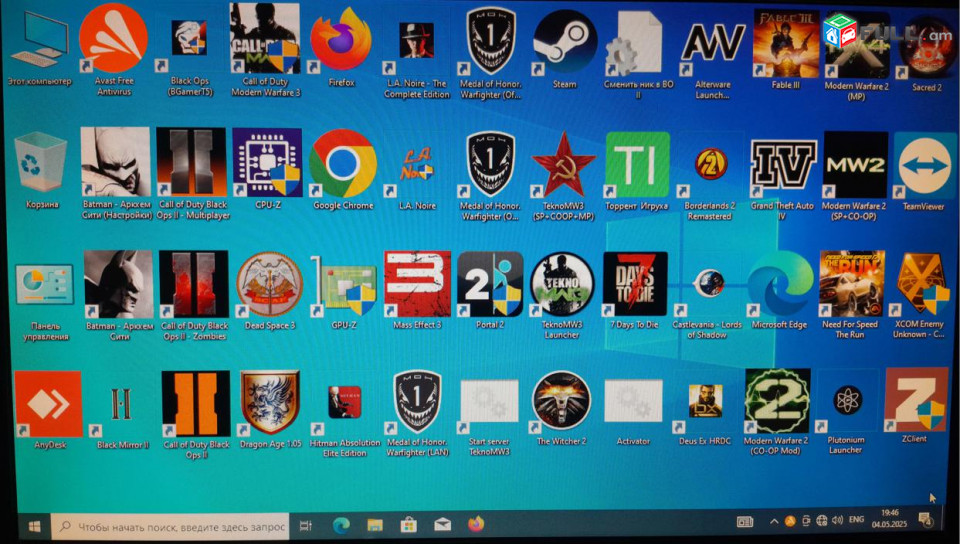Launch 7 Days To Die
This screenshot has height=544, width=960.
635,284
